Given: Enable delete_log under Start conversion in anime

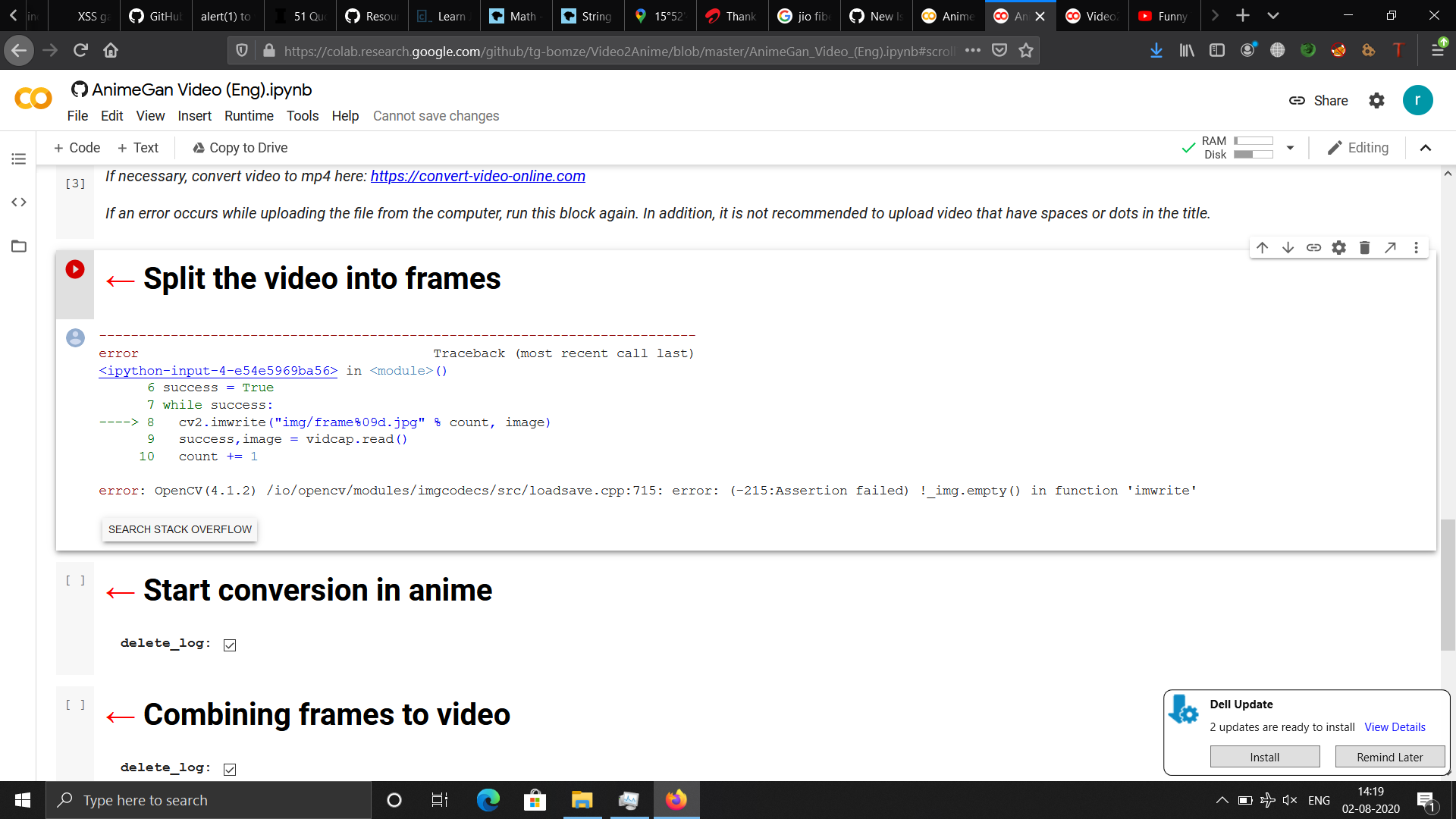Looking at the screenshot, I should (x=229, y=645).
